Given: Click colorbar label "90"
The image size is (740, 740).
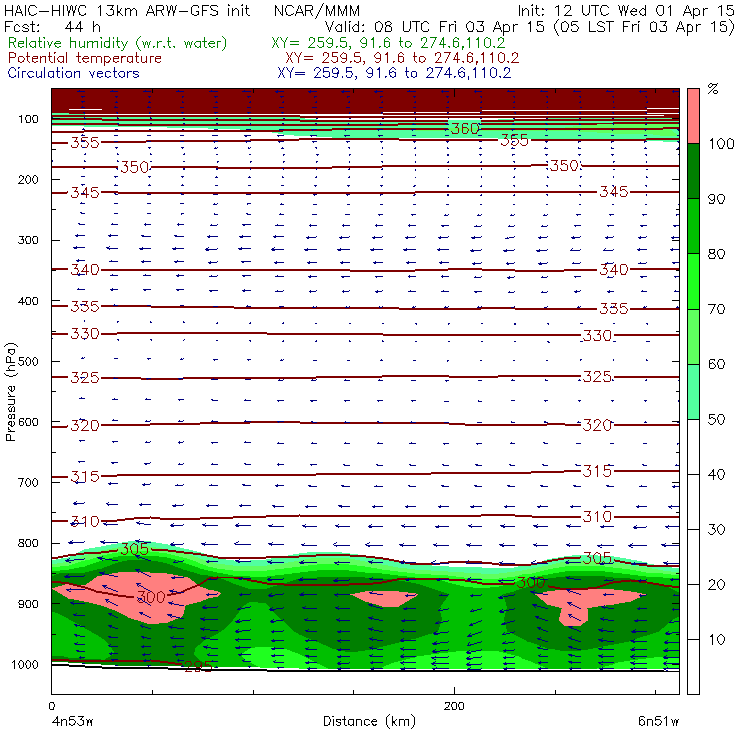Looking at the screenshot, I should pyautogui.click(x=716, y=199).
